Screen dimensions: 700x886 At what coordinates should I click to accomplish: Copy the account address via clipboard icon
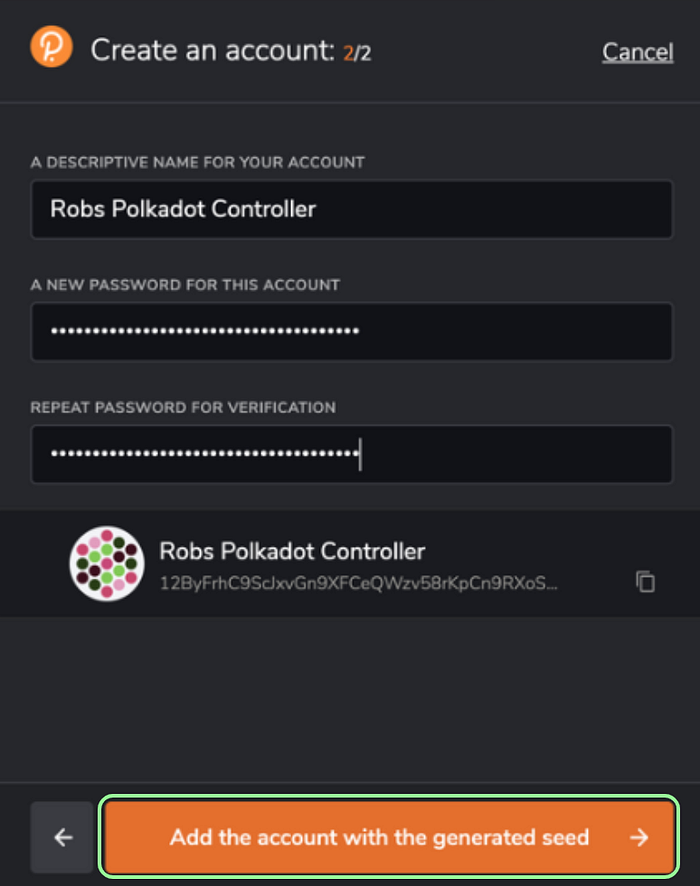point(645,581)
